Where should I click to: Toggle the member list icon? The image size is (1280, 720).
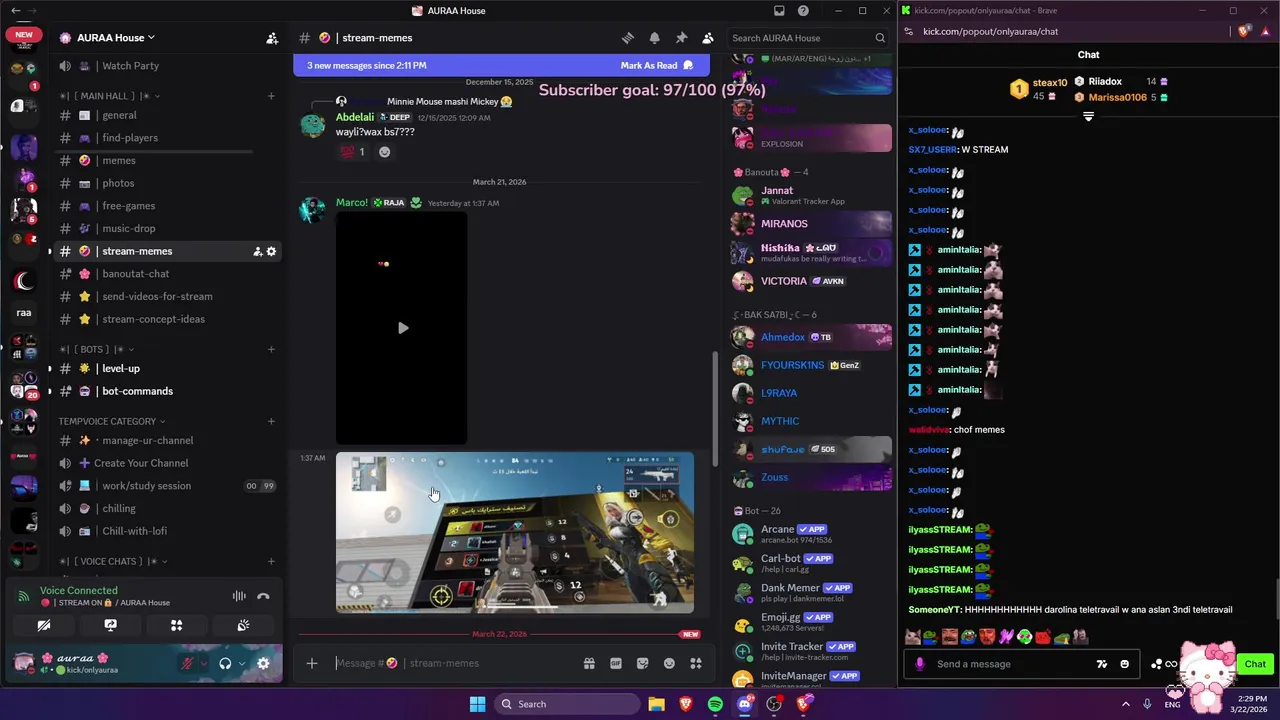point(708,38)
